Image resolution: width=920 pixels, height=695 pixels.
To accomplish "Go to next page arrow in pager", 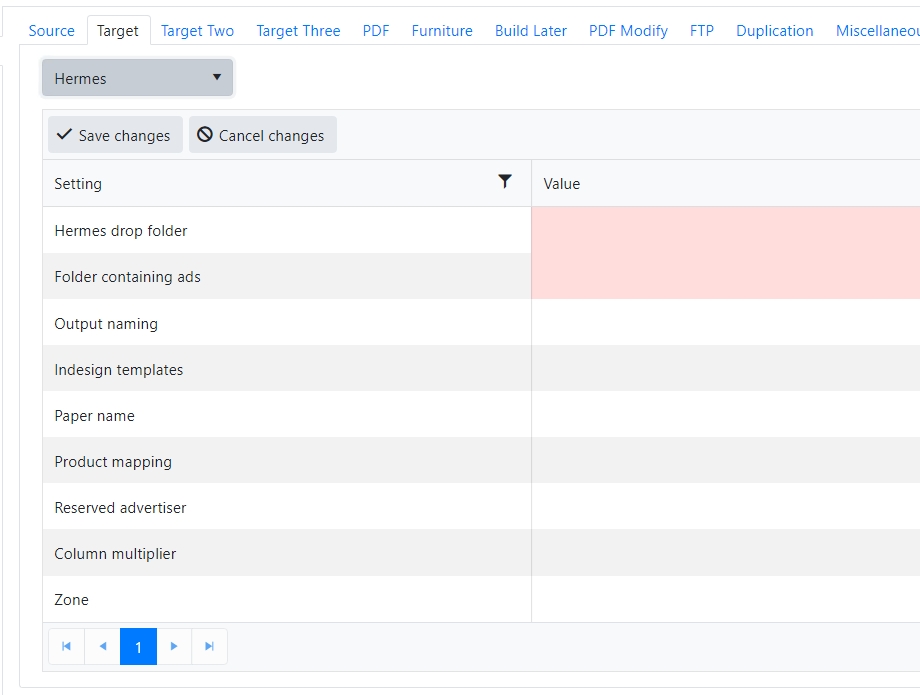I will [x=174, y=647].
